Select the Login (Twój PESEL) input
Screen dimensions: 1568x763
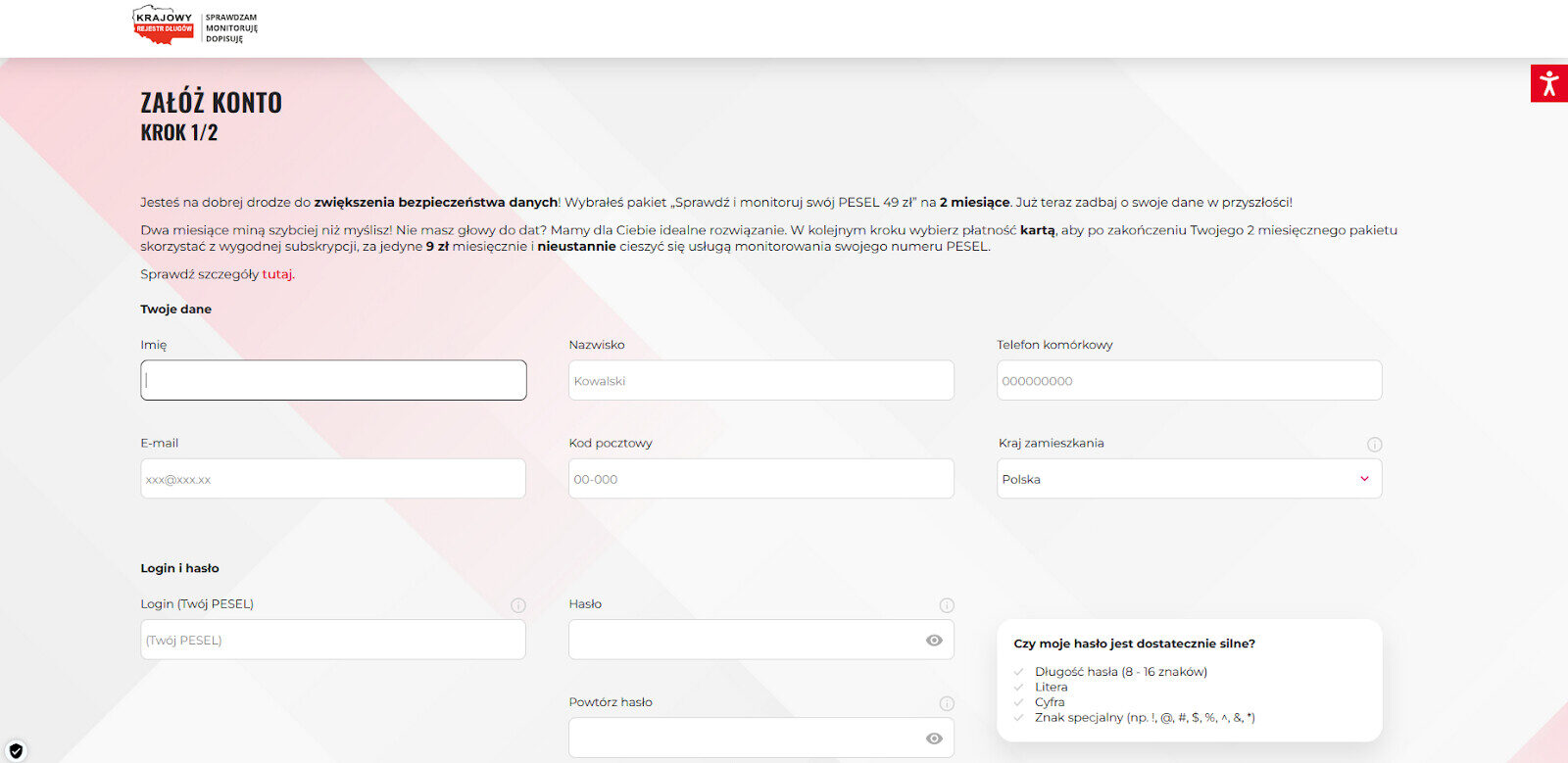pos(333,641)
